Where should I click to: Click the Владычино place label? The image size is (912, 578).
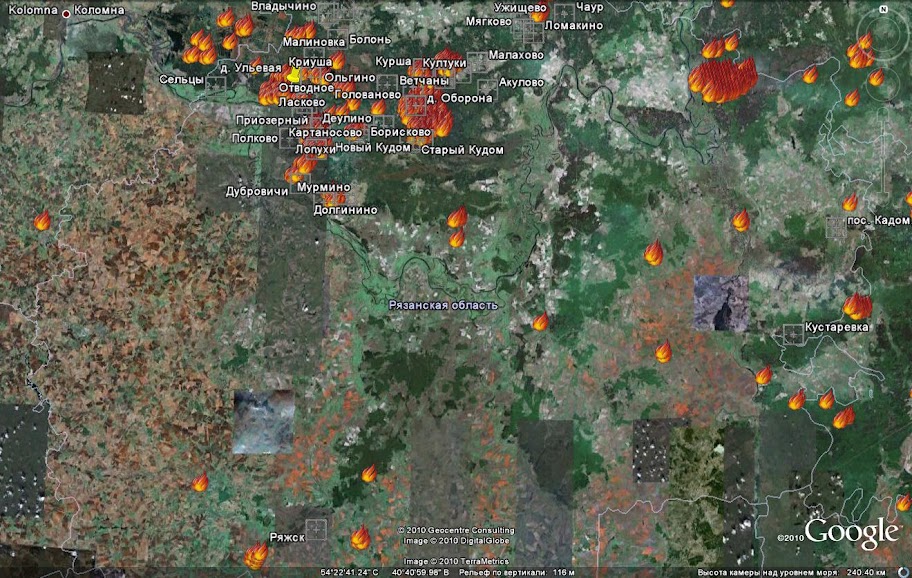pos(284,6)
